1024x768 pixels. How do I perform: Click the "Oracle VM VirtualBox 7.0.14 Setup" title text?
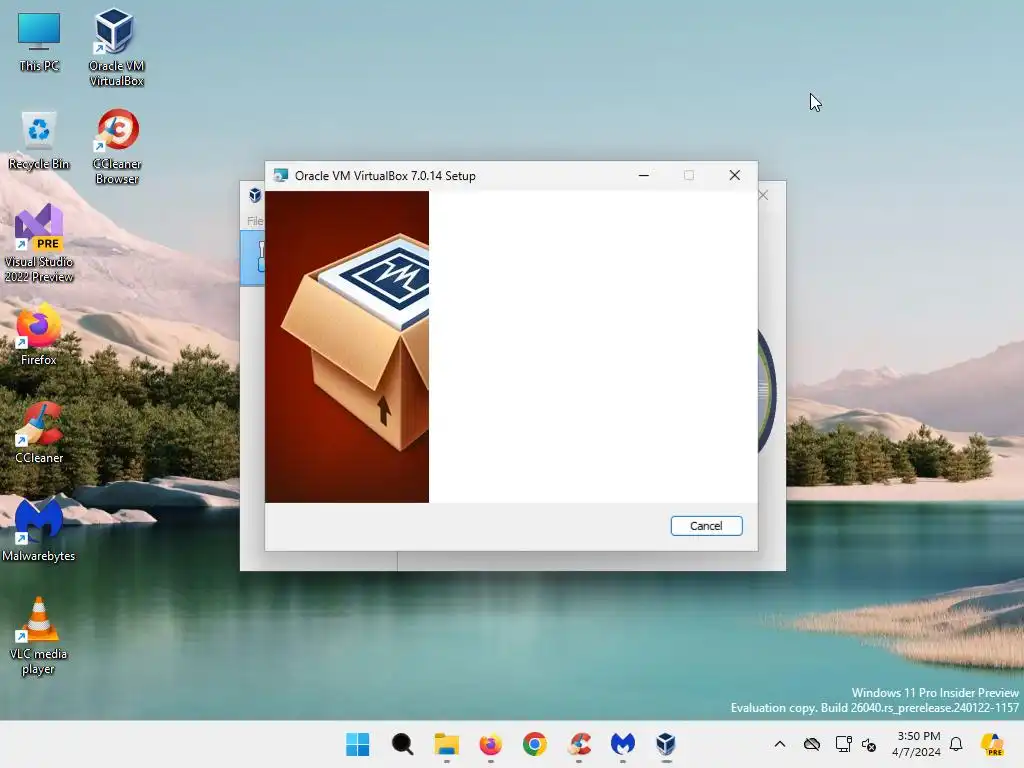(385, 176)
